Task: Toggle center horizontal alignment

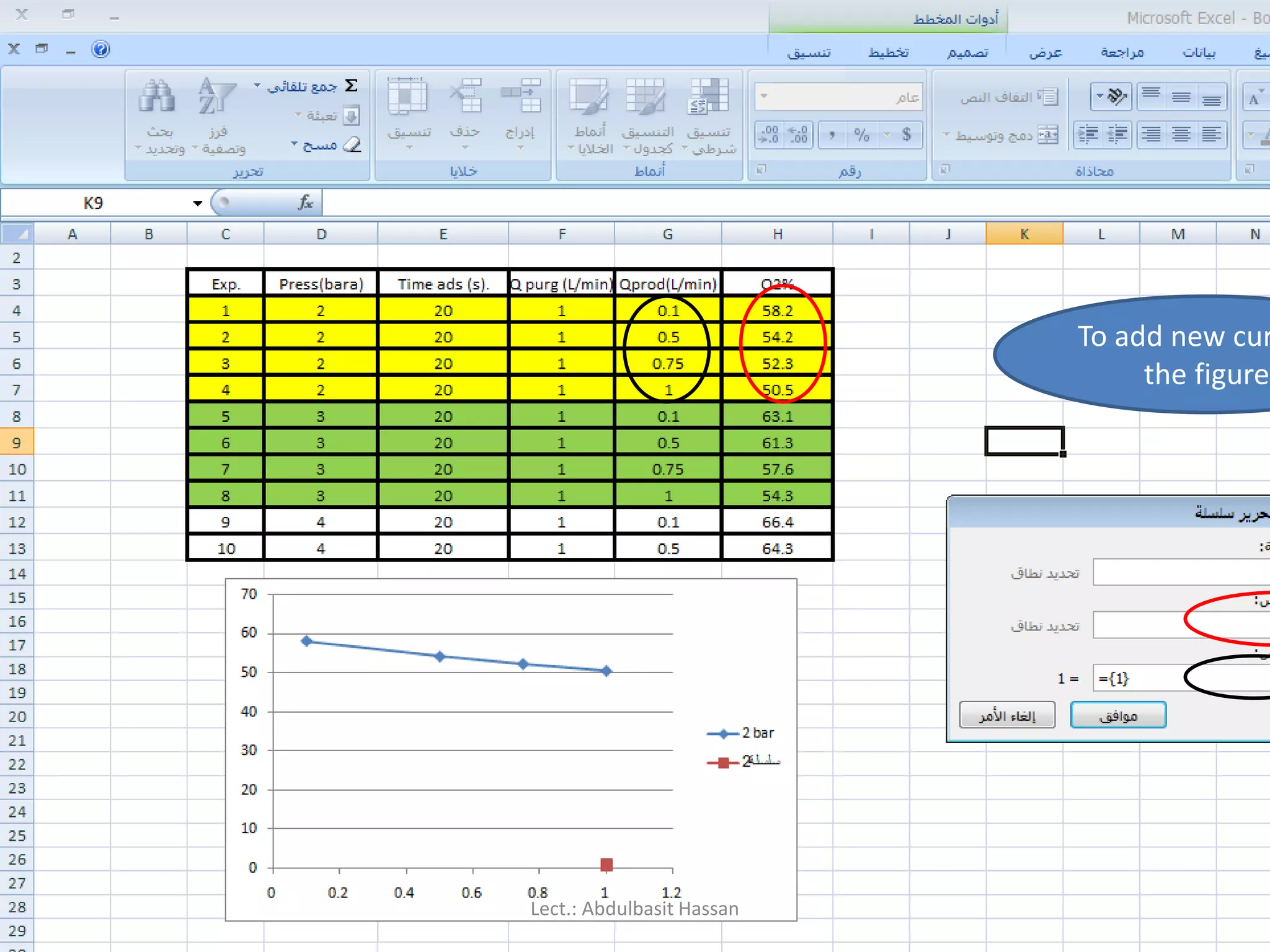Action: click(1181, 134)
